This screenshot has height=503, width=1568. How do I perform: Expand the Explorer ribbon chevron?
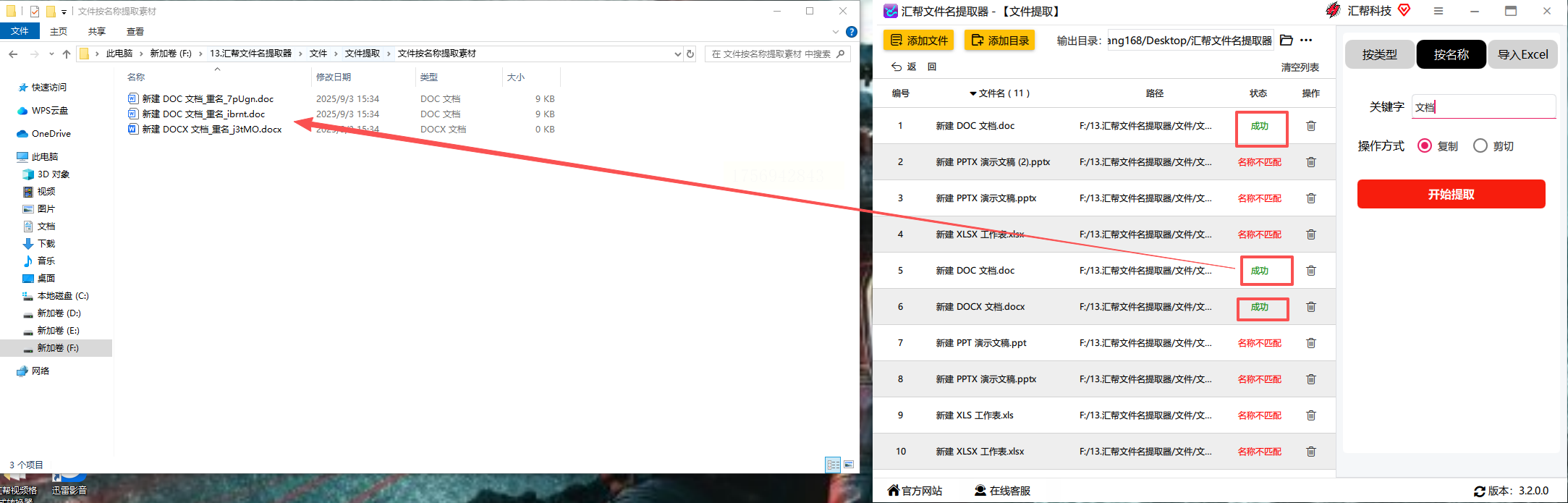point(836,32)
